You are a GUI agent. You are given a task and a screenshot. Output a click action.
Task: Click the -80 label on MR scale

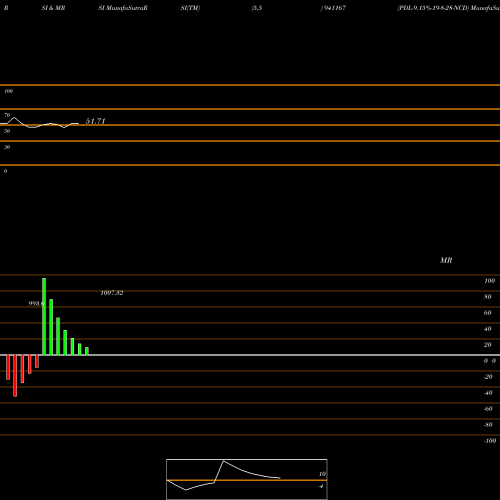pyautogui.click(x=488, y=425)
